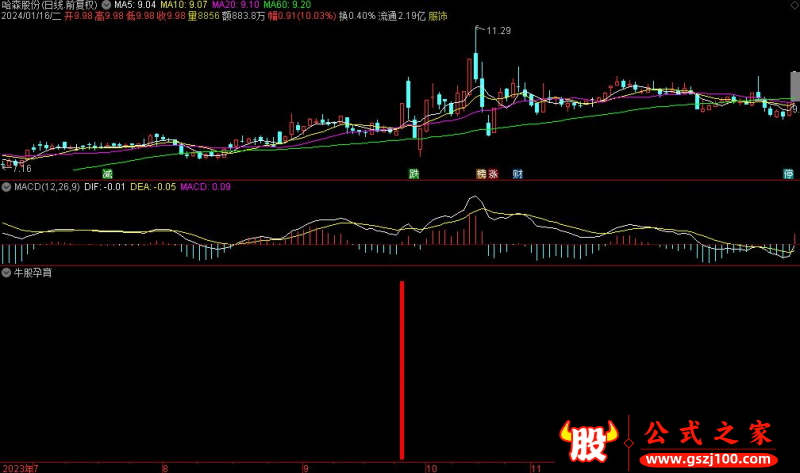Select the MA60: 9.20 label
800x473 pixels.
287,5
